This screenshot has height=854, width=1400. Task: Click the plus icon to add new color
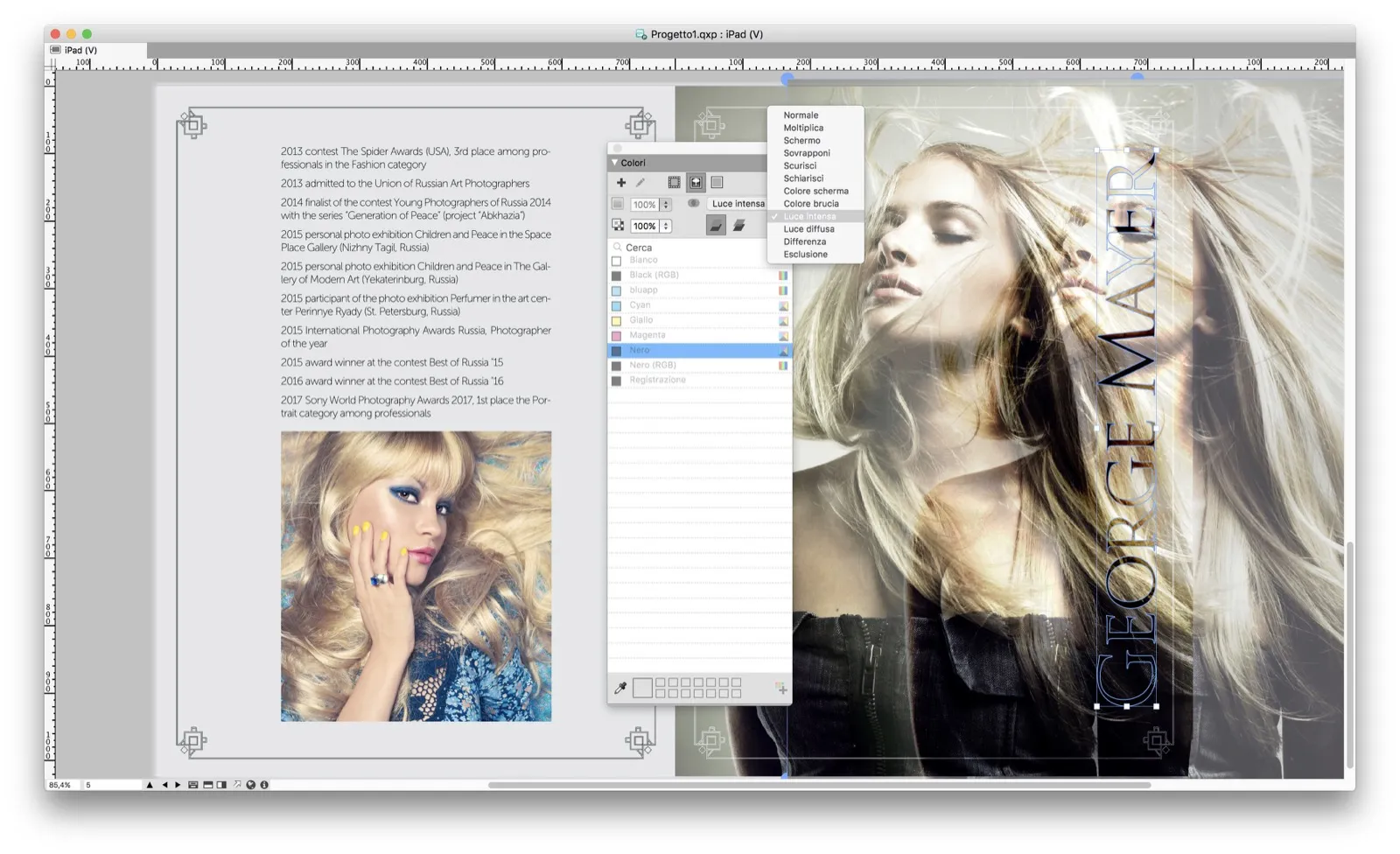(621, 183)
